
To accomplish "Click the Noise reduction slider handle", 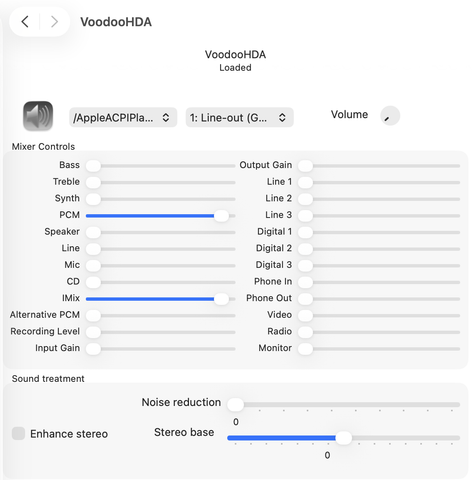I will [x=236, y=404].
